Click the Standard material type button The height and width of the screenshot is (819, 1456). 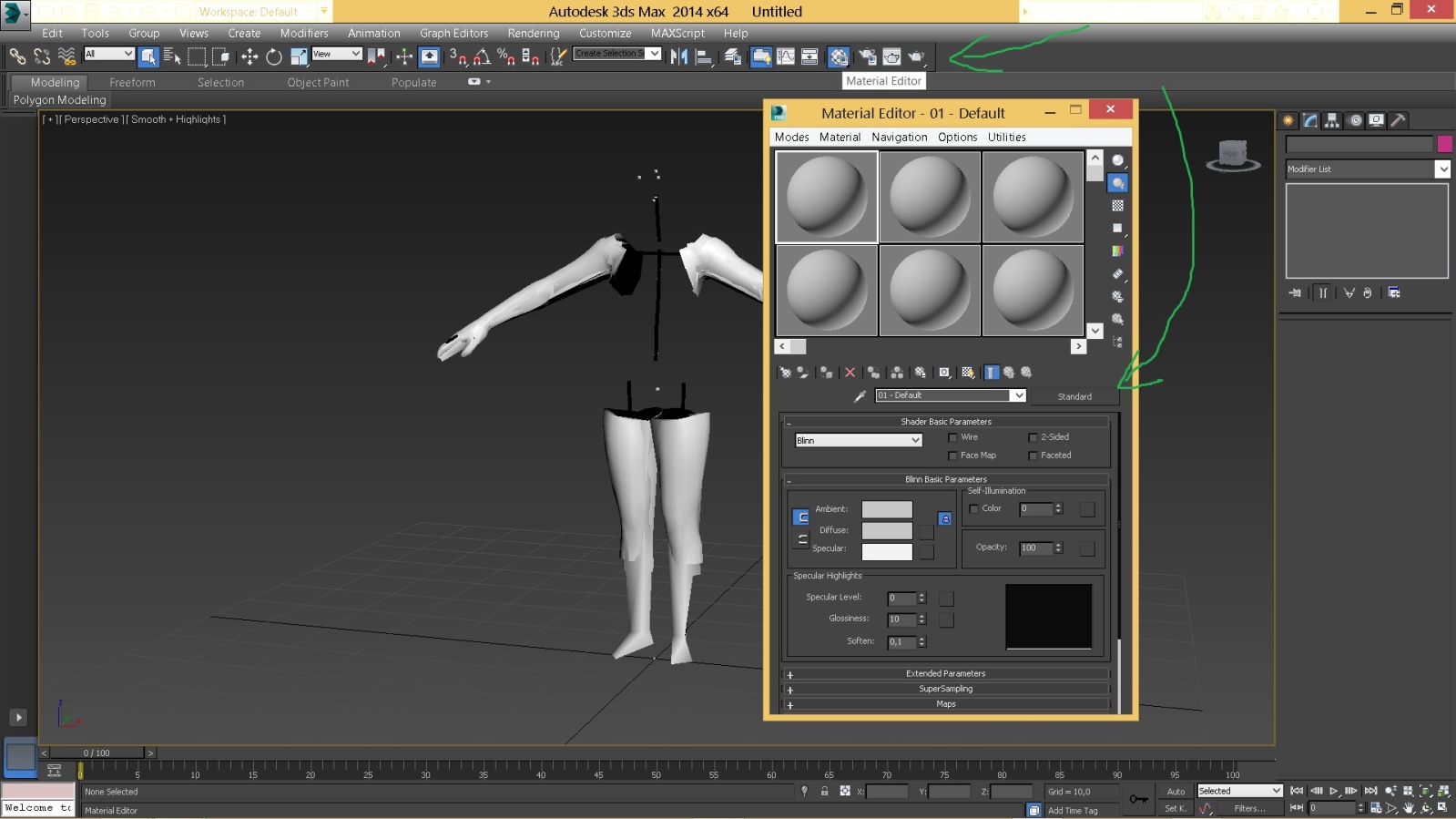(1074, 396)
